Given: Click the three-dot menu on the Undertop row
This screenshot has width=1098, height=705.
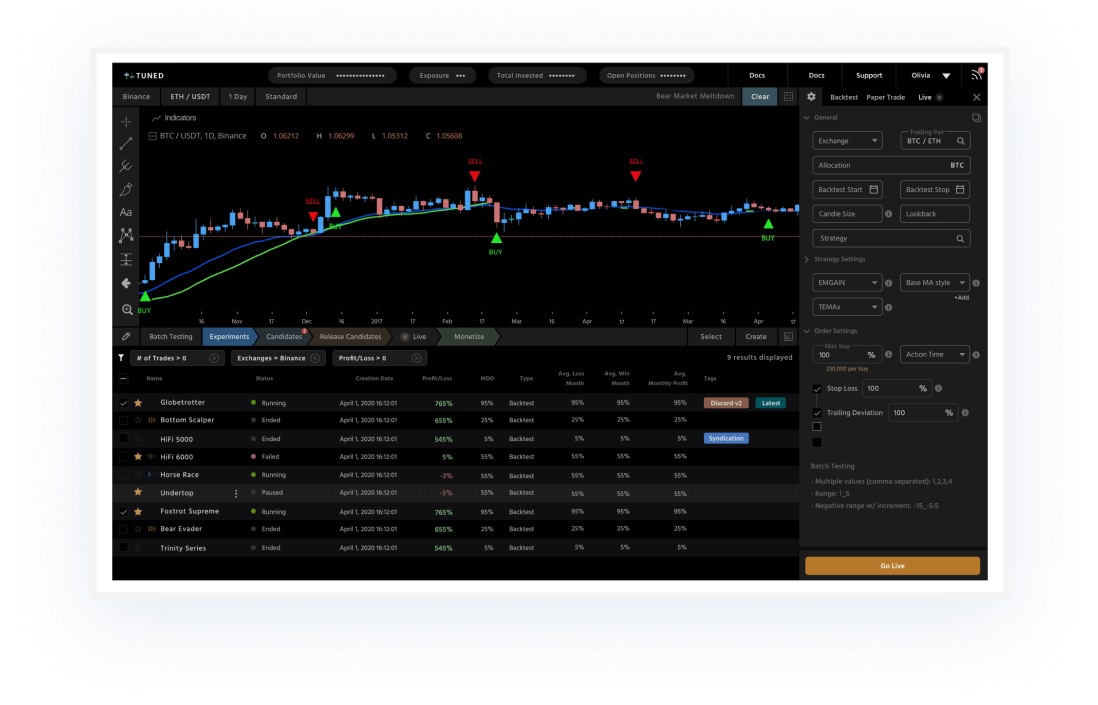Looking at the screenshot, I should point(236,494).
